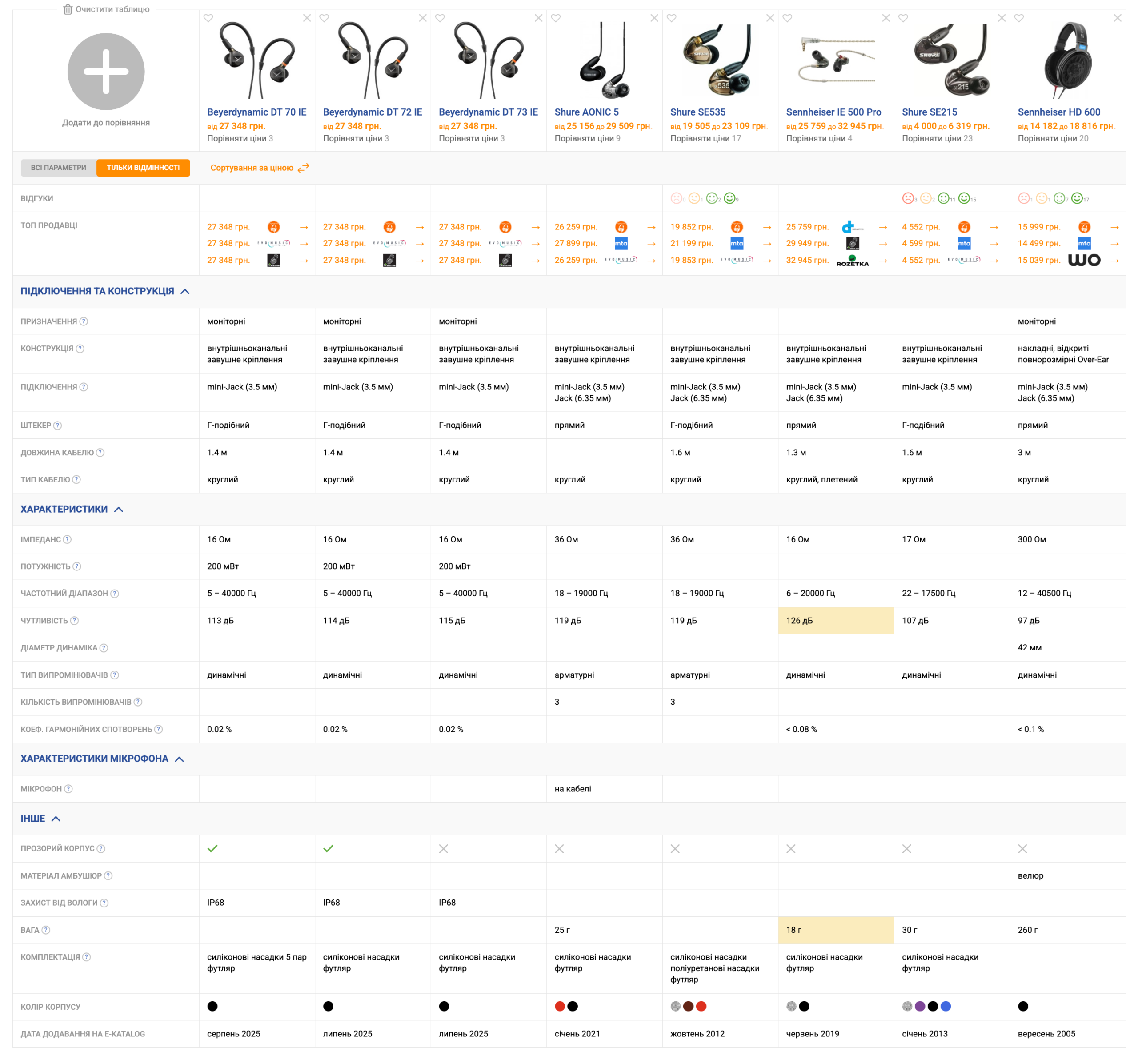Click happiest-face review icon for Shure SE535

[x=730, y=198]
